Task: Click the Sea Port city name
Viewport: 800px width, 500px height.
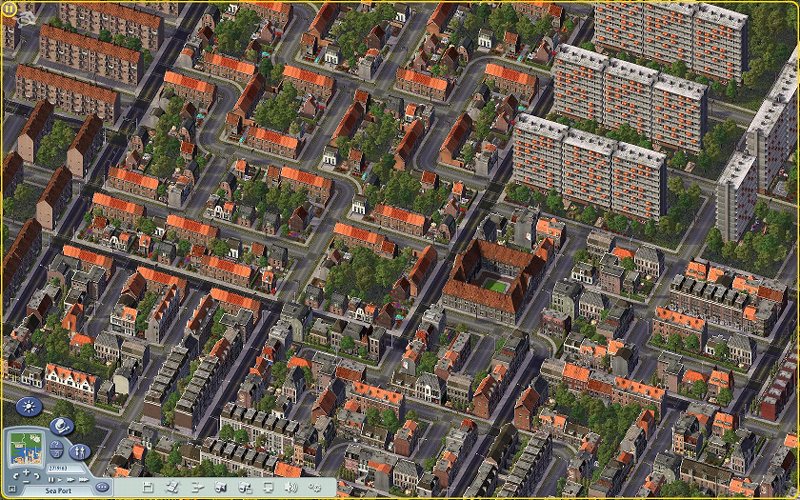Action: click(58, 491)
